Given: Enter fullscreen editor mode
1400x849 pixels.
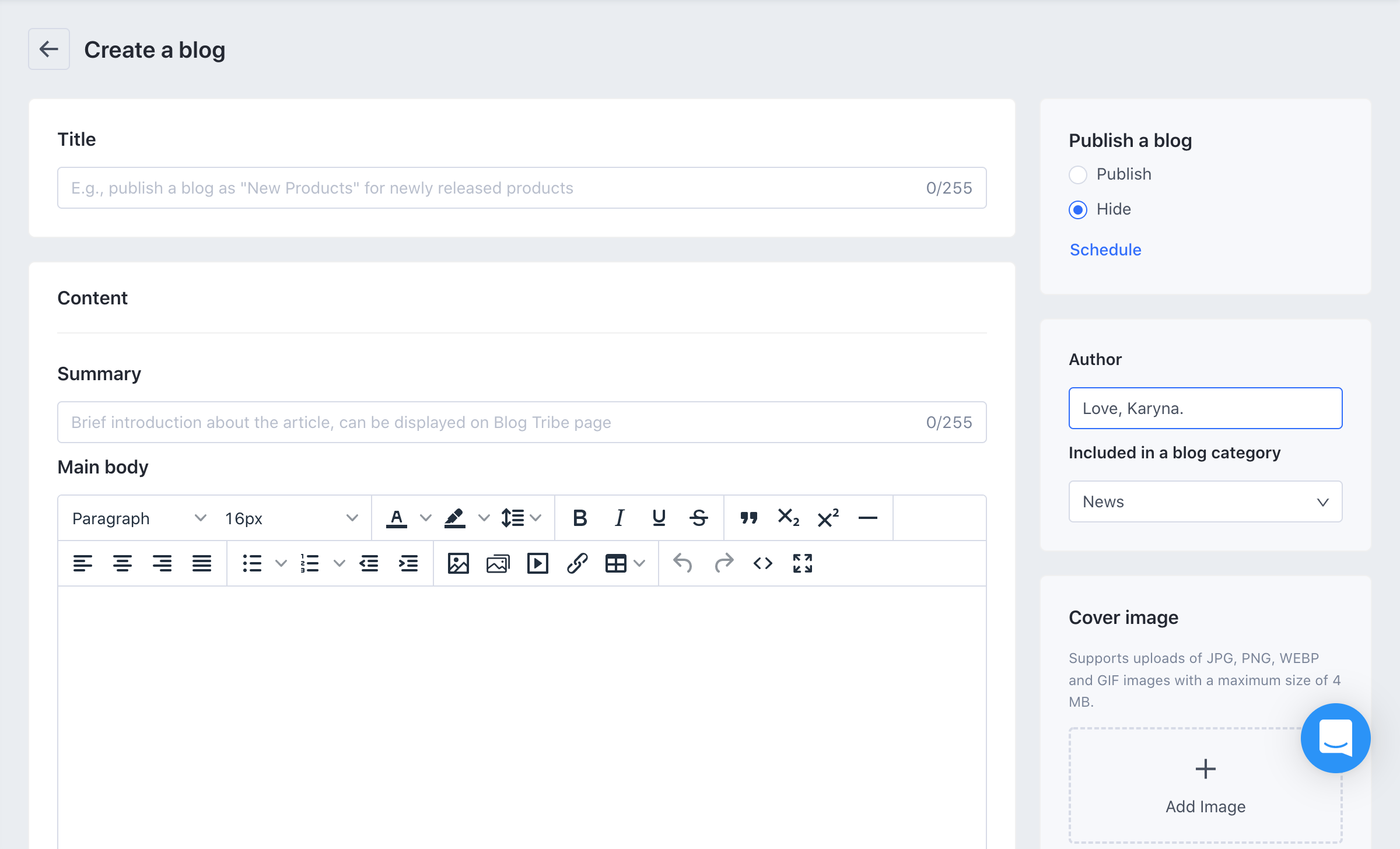Looking at the screenshot, I should pyautogui.click(x=802, y=563).
